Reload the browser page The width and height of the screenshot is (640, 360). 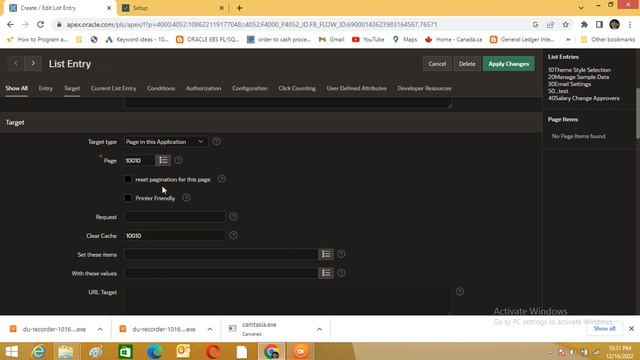40,24
